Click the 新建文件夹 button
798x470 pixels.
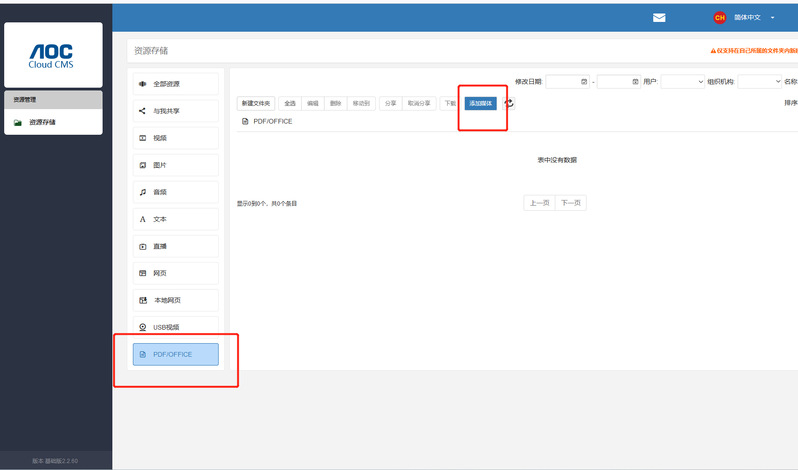point(255,103)
